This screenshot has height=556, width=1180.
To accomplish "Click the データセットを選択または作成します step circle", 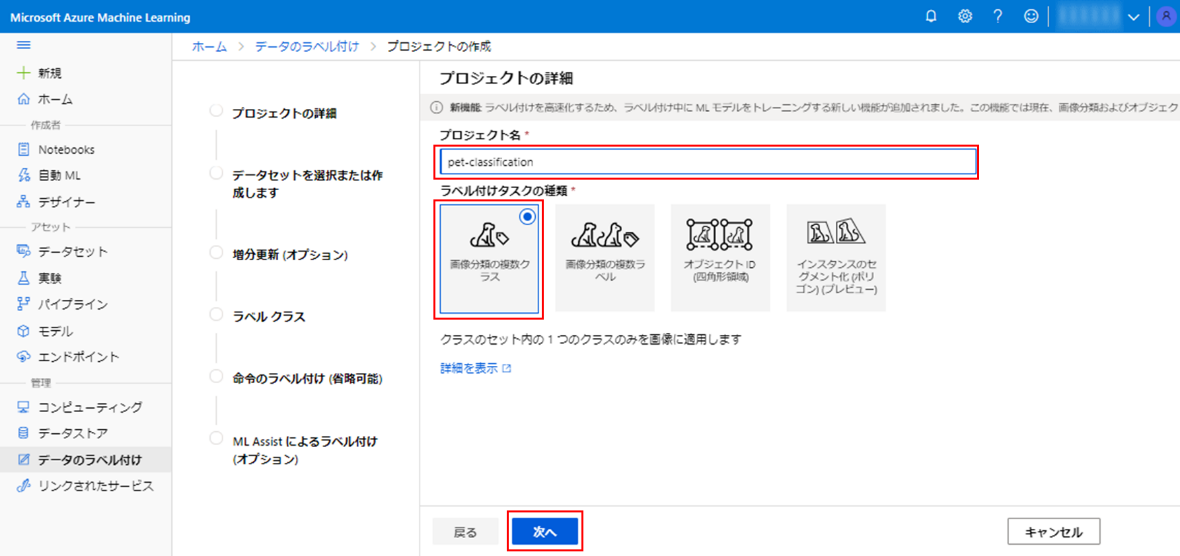I will click(x=216, y=173).
